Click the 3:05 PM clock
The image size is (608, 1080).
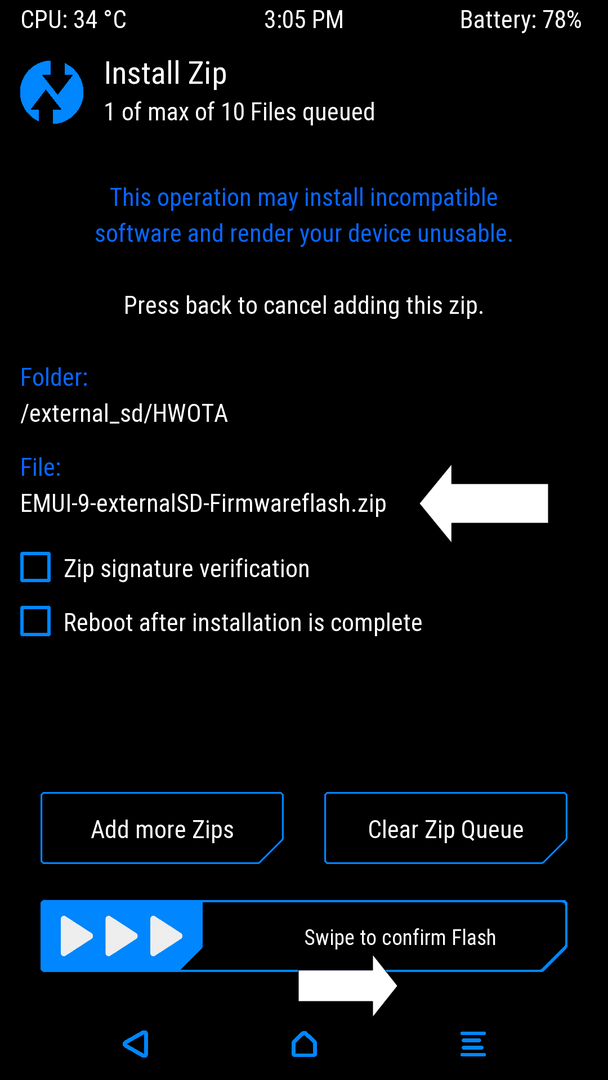click(304, 20)
